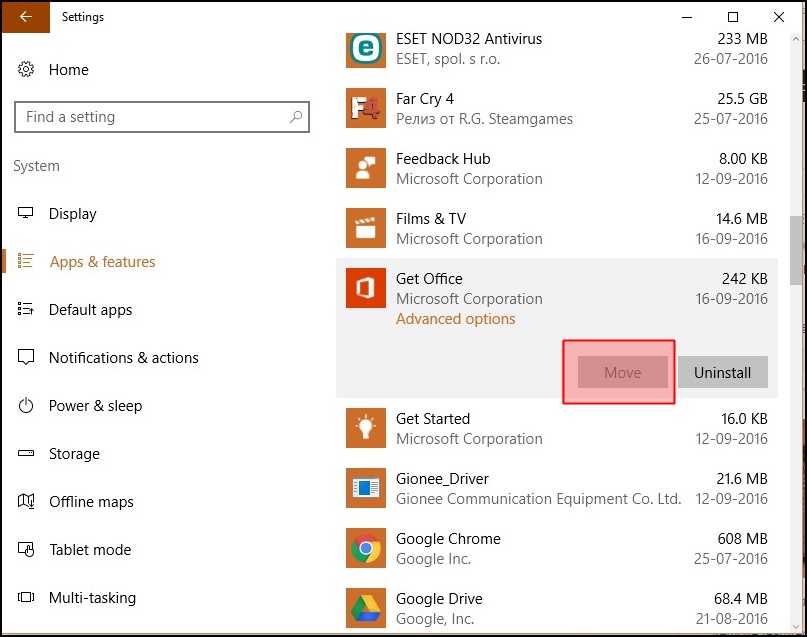Viewport: 807px width, 637px height.
Task: Select the Films & TV entry
Action: [x=557, y=228]
